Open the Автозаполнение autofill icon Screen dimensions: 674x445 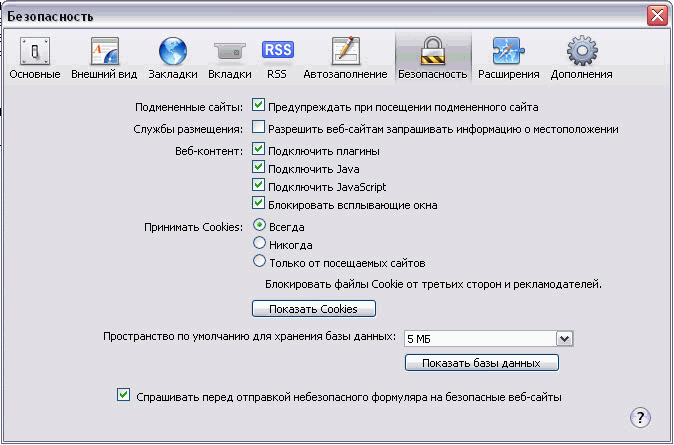[346, 51]
